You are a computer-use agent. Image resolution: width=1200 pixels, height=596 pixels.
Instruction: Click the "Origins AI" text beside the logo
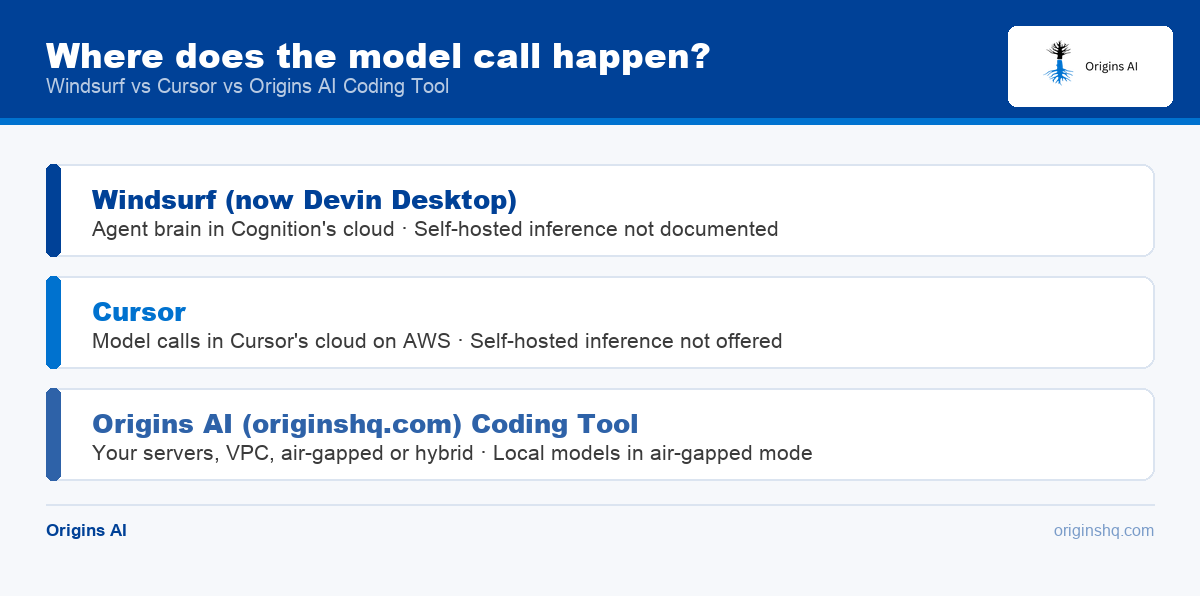click(1111, 66)
